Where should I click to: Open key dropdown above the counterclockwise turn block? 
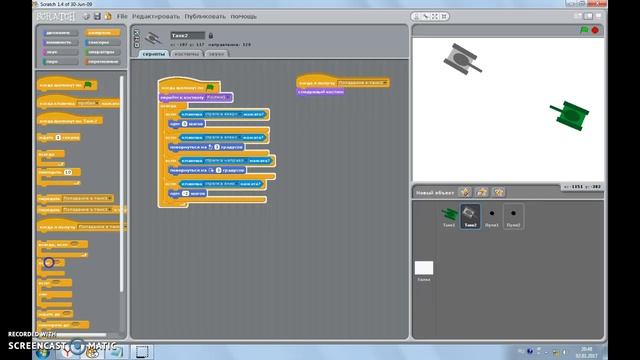(x=223, y=138)
